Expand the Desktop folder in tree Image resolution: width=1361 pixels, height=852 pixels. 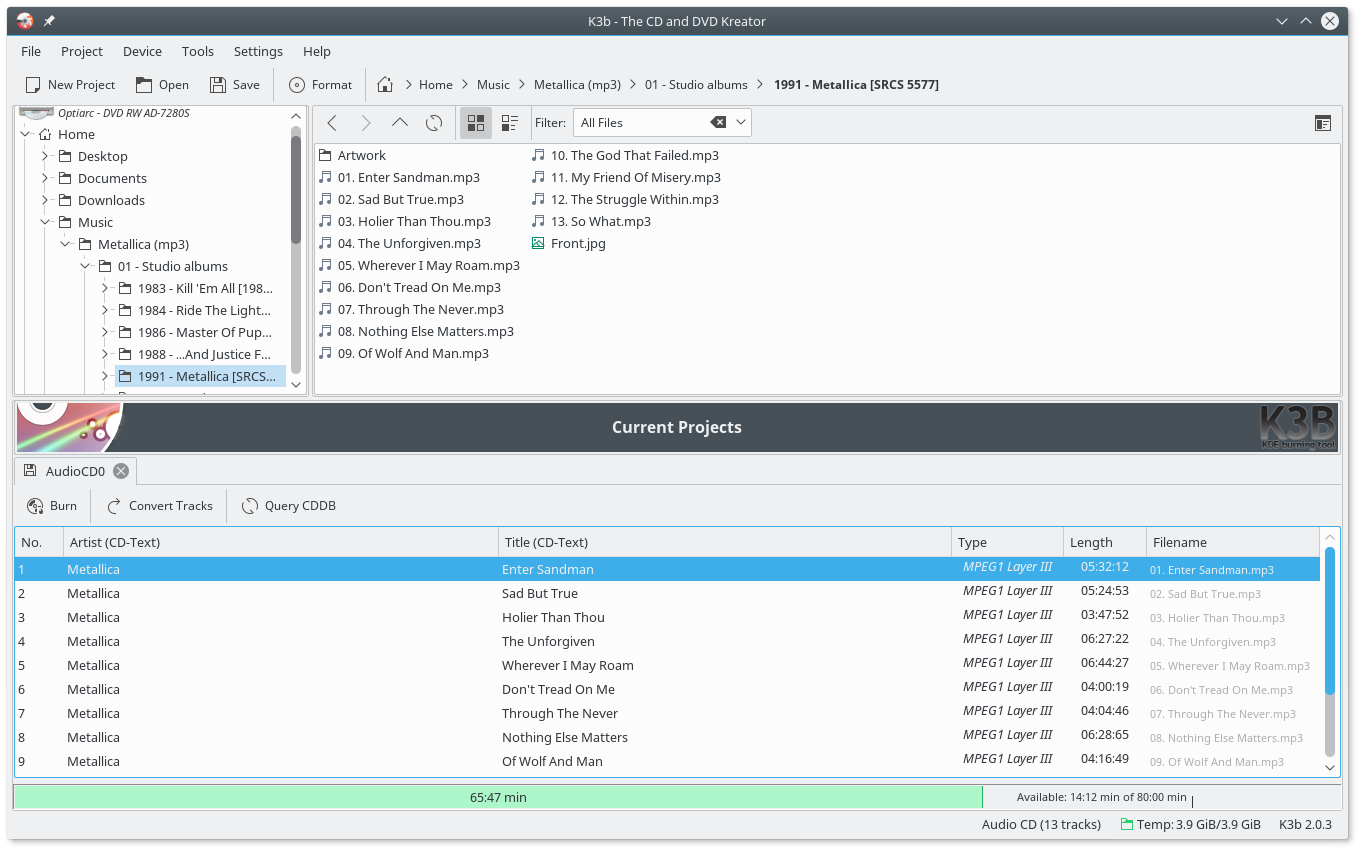(45, 156)
